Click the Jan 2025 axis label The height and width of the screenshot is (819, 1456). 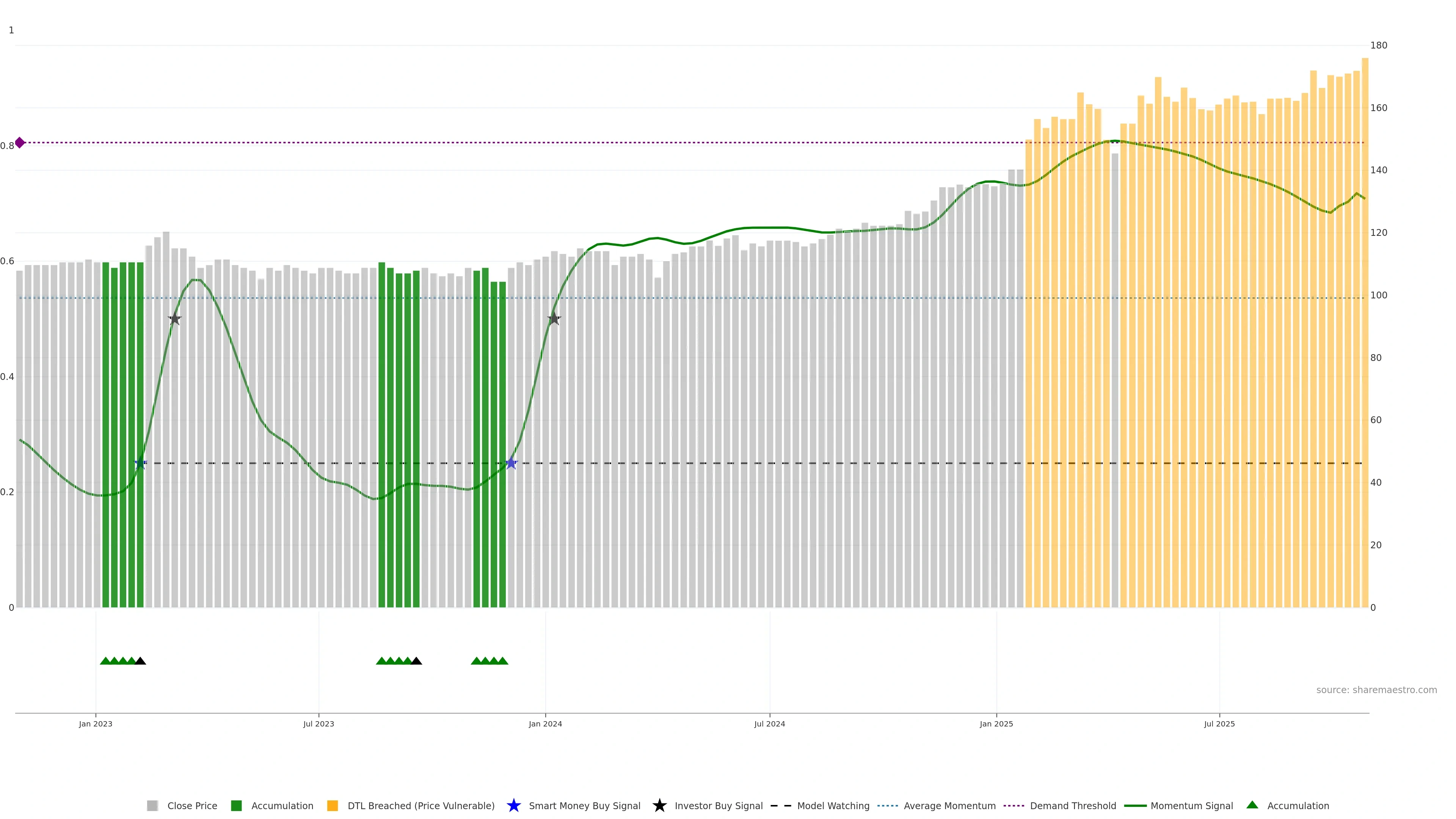pos(996,723)
